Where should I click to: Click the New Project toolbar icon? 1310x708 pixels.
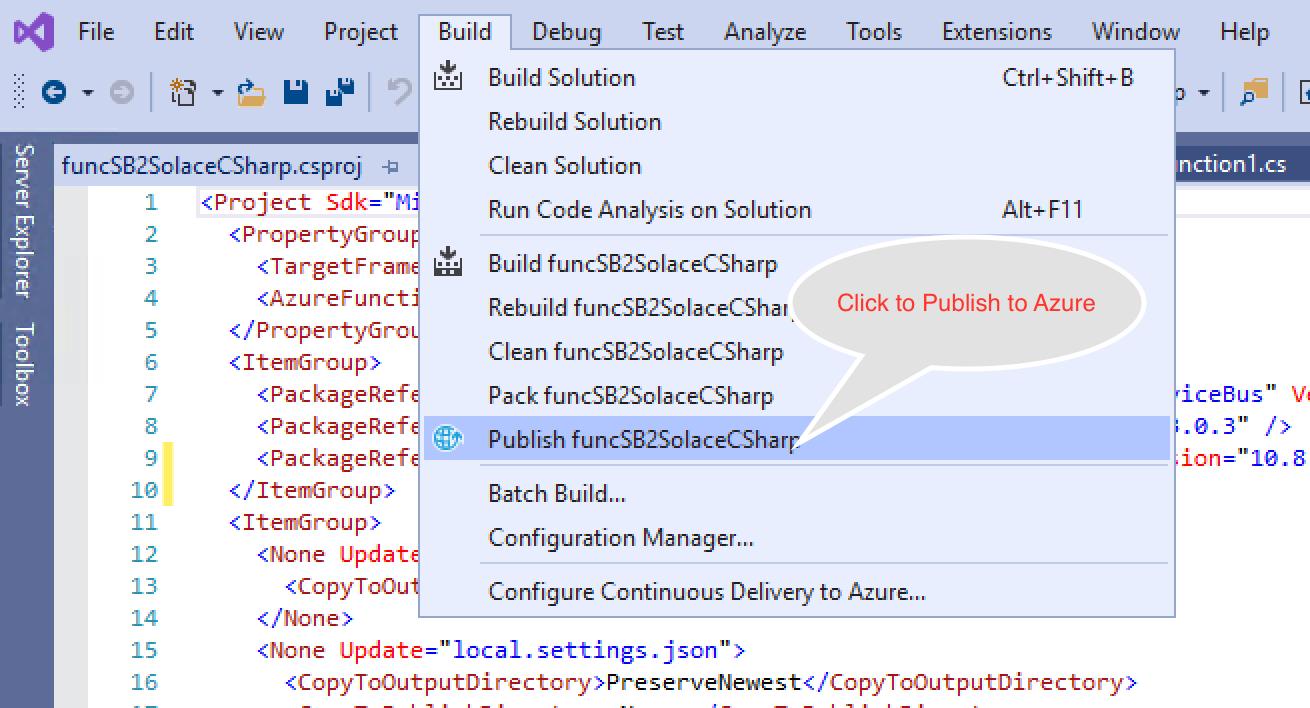tap(183, 93)
